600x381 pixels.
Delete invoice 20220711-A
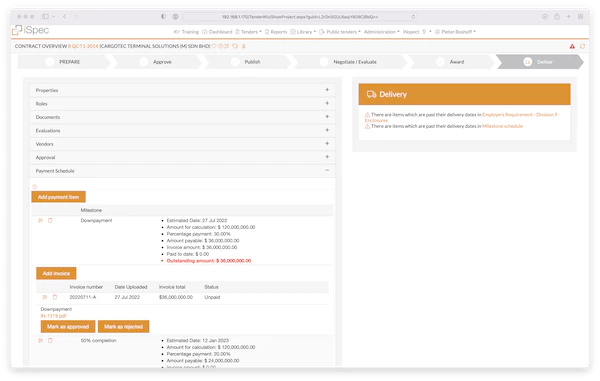55,297
